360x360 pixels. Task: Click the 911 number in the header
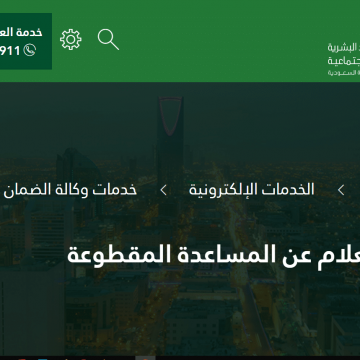point(10,51)
